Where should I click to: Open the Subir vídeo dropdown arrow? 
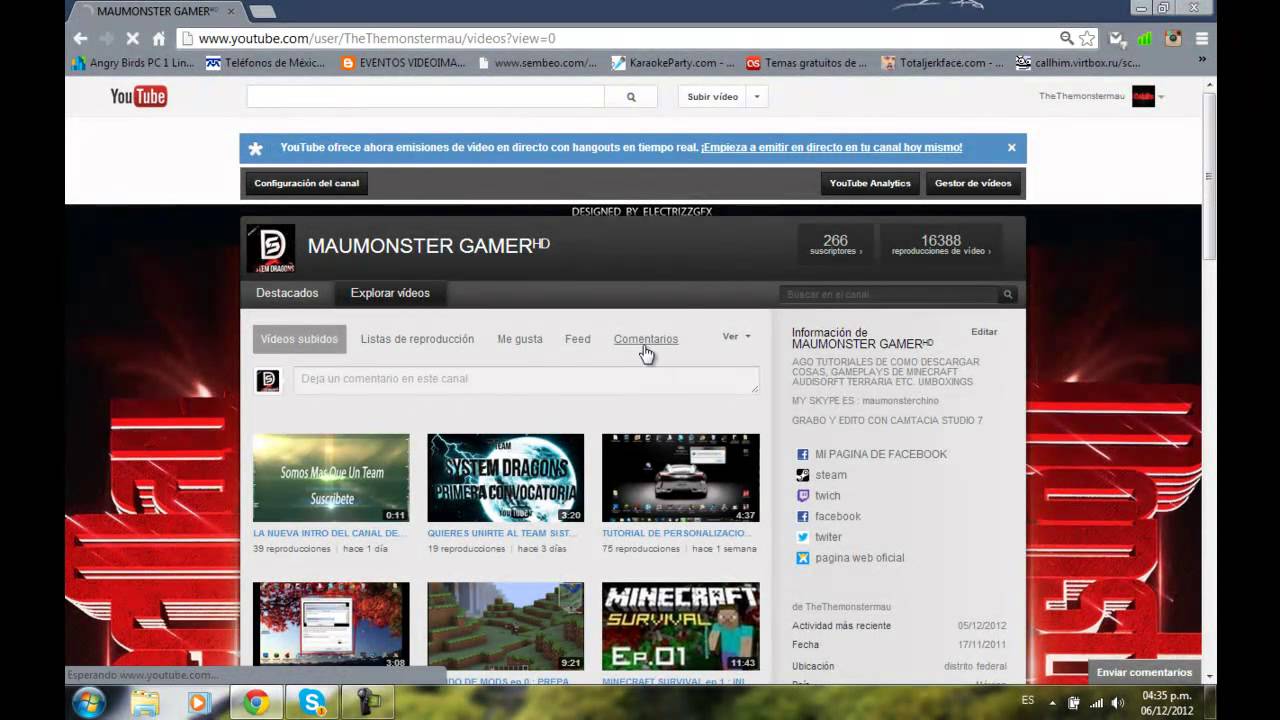pos(757,97)
